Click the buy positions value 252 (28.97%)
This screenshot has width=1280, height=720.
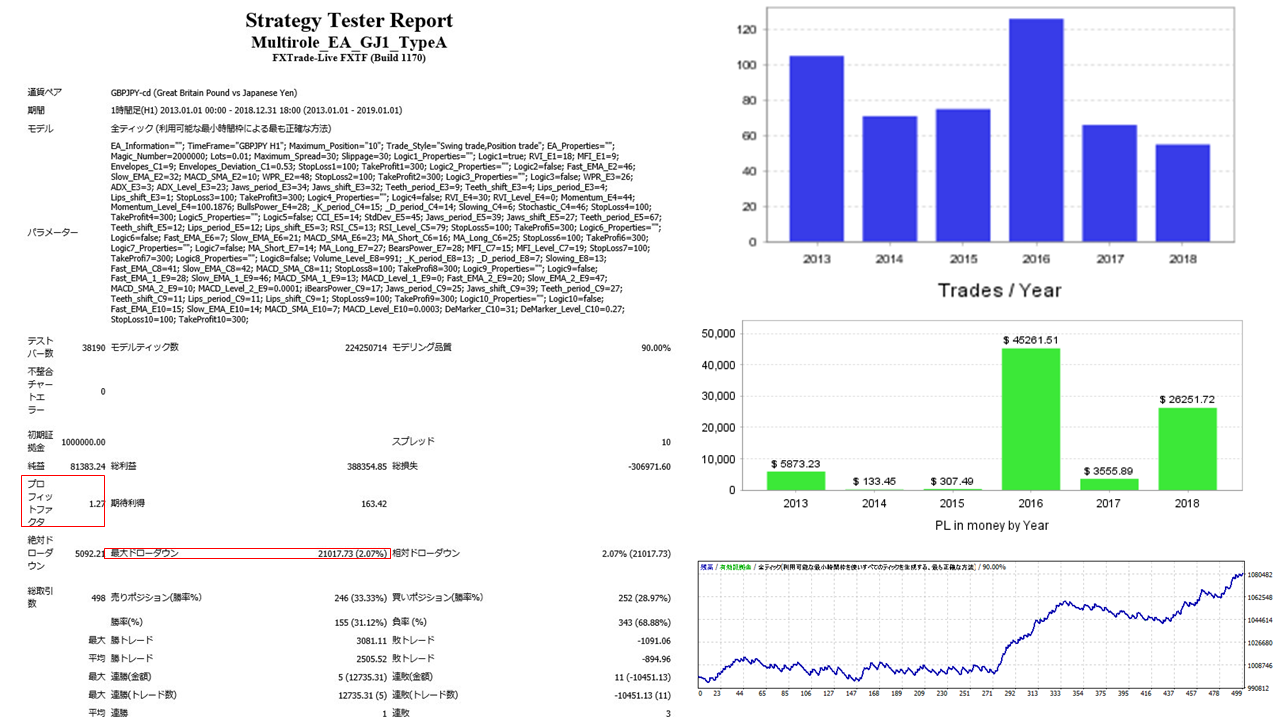coord(644,598)
